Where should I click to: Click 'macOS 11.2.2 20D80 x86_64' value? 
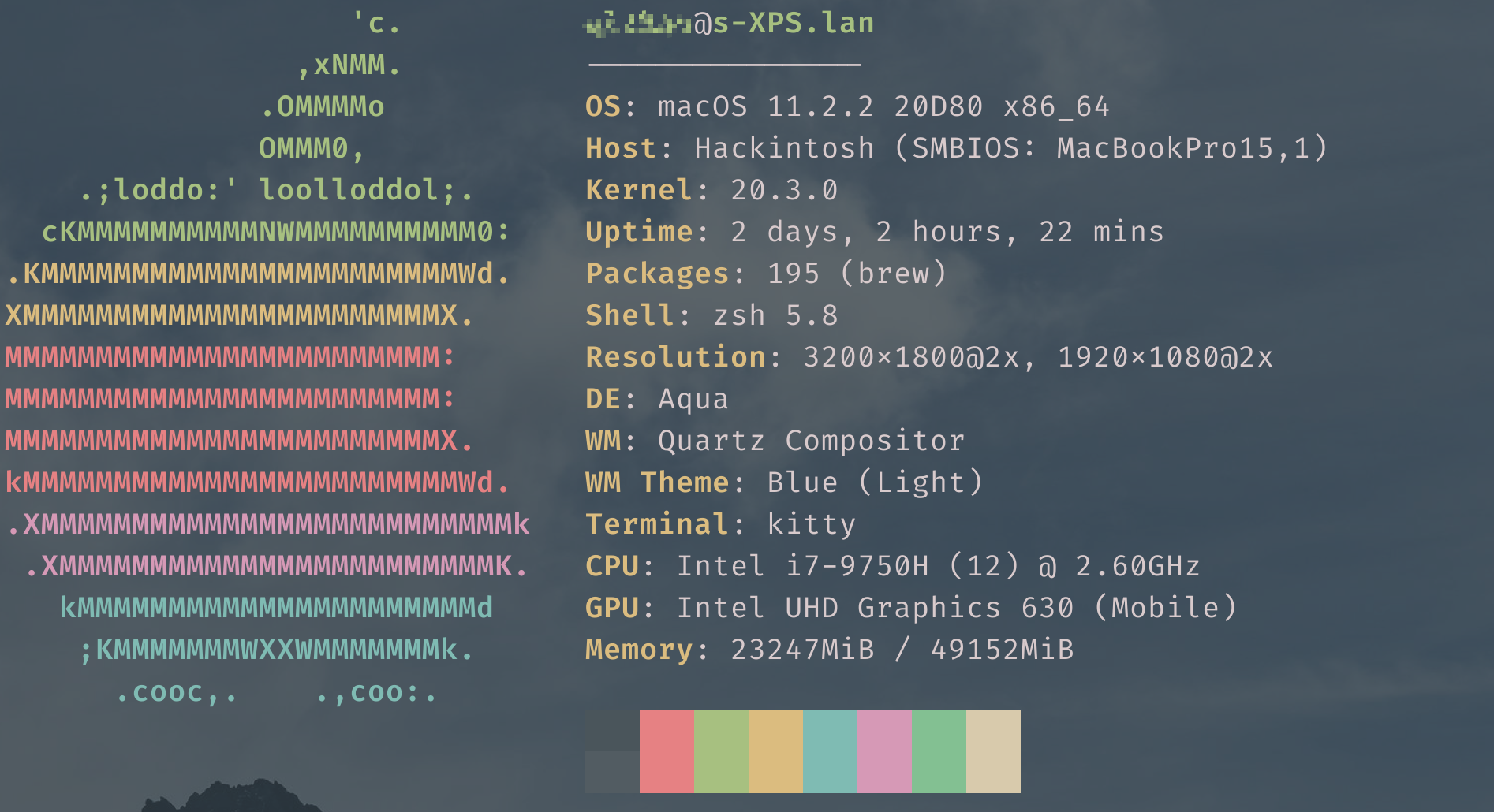pos(883,106)
